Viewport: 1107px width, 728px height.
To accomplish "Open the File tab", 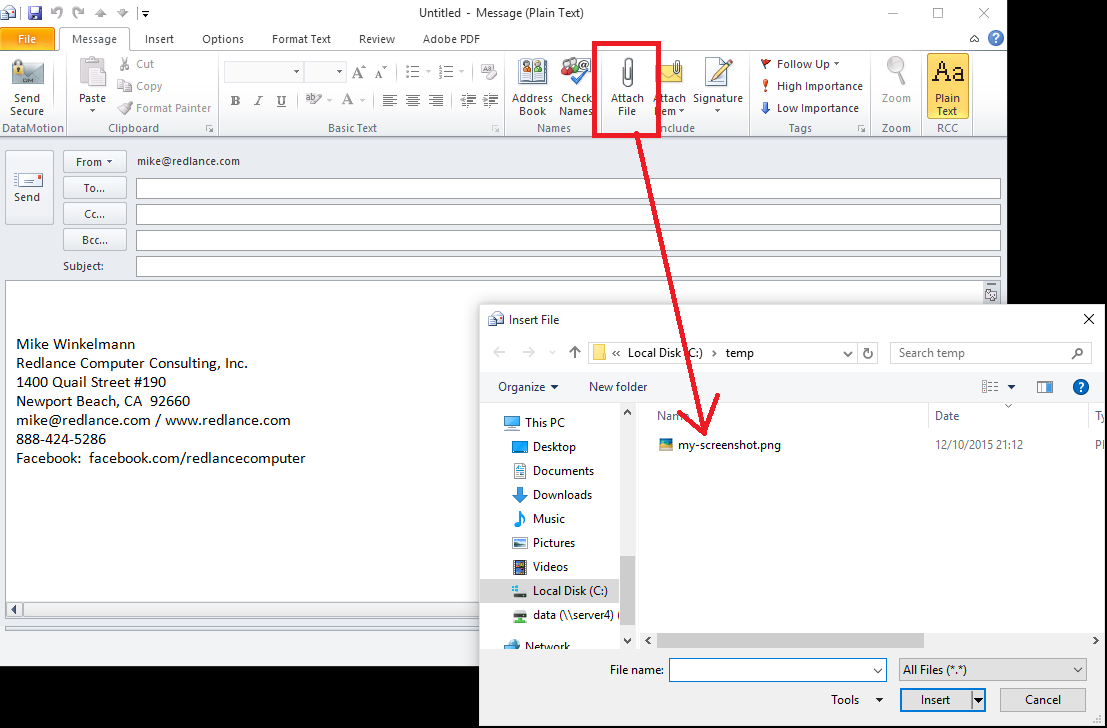I will tap(27, 39).
